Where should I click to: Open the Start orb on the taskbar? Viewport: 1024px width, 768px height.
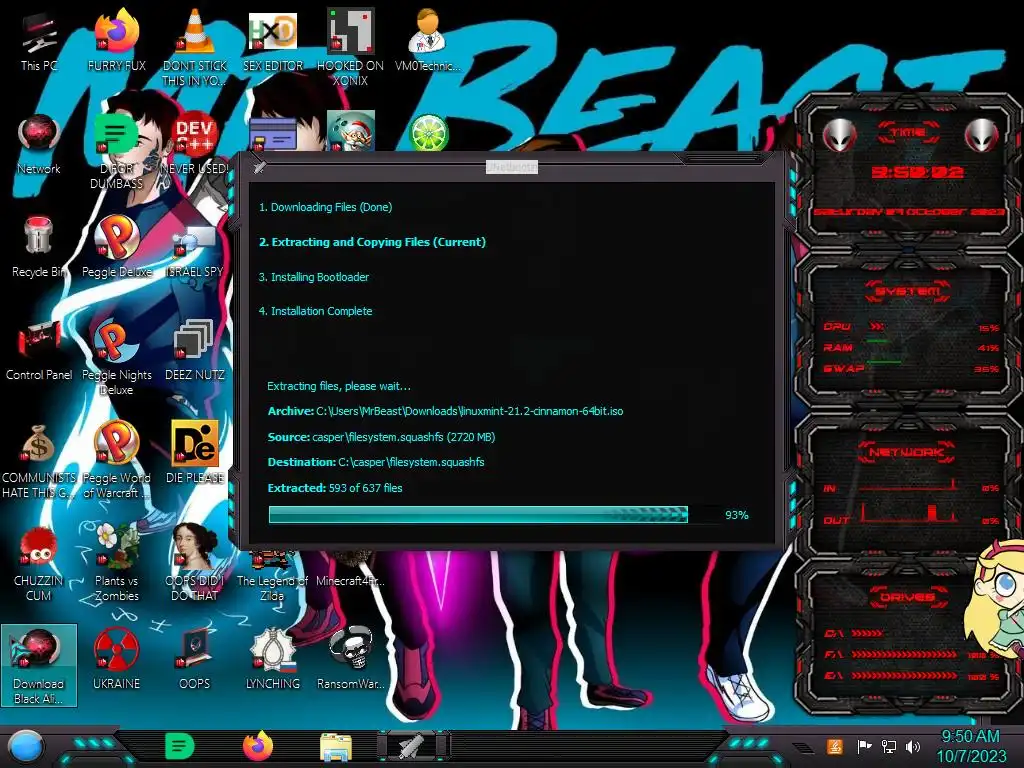[x=25, y=747]
